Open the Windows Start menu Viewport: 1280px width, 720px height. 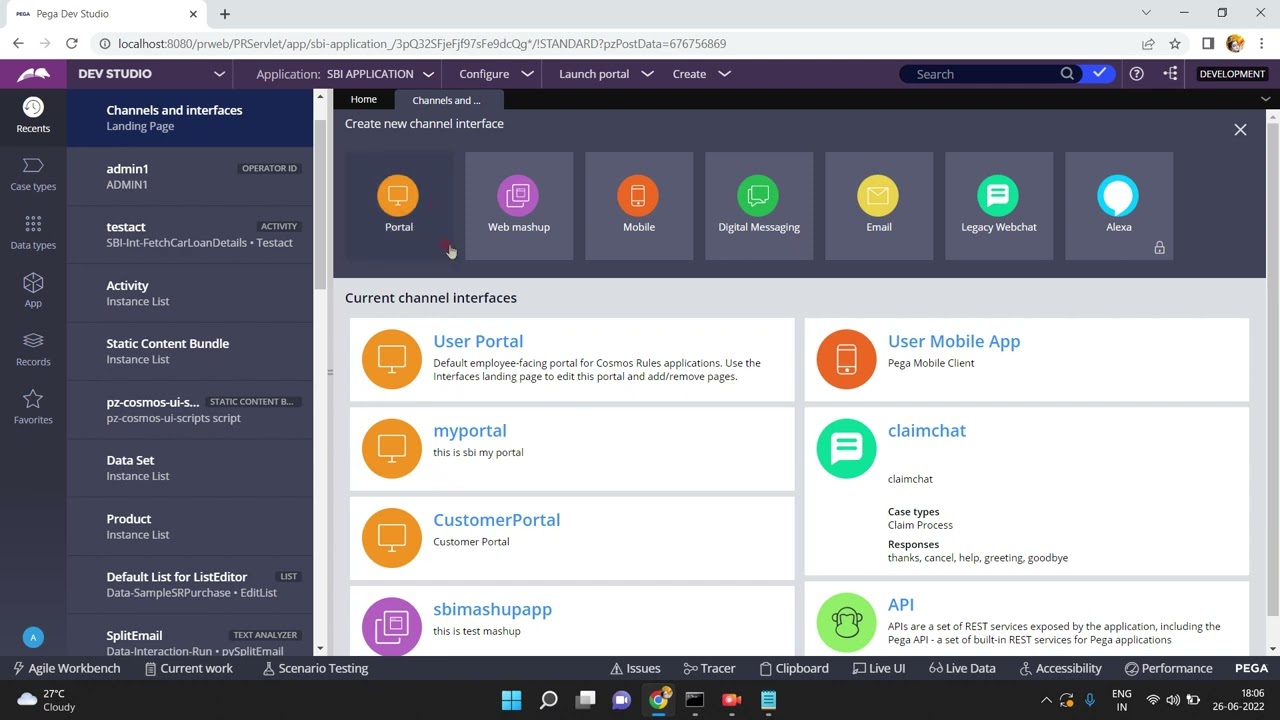(x=511, y=700)
